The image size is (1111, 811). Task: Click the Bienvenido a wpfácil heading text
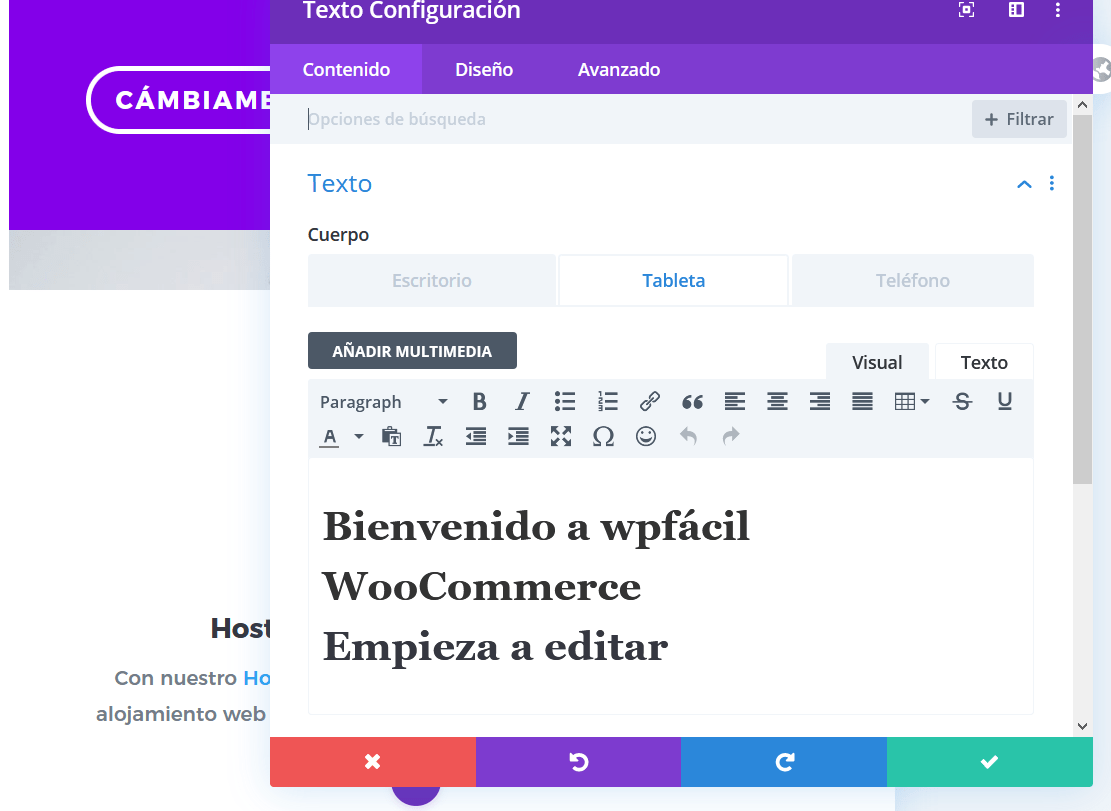(x=536, y=527)
